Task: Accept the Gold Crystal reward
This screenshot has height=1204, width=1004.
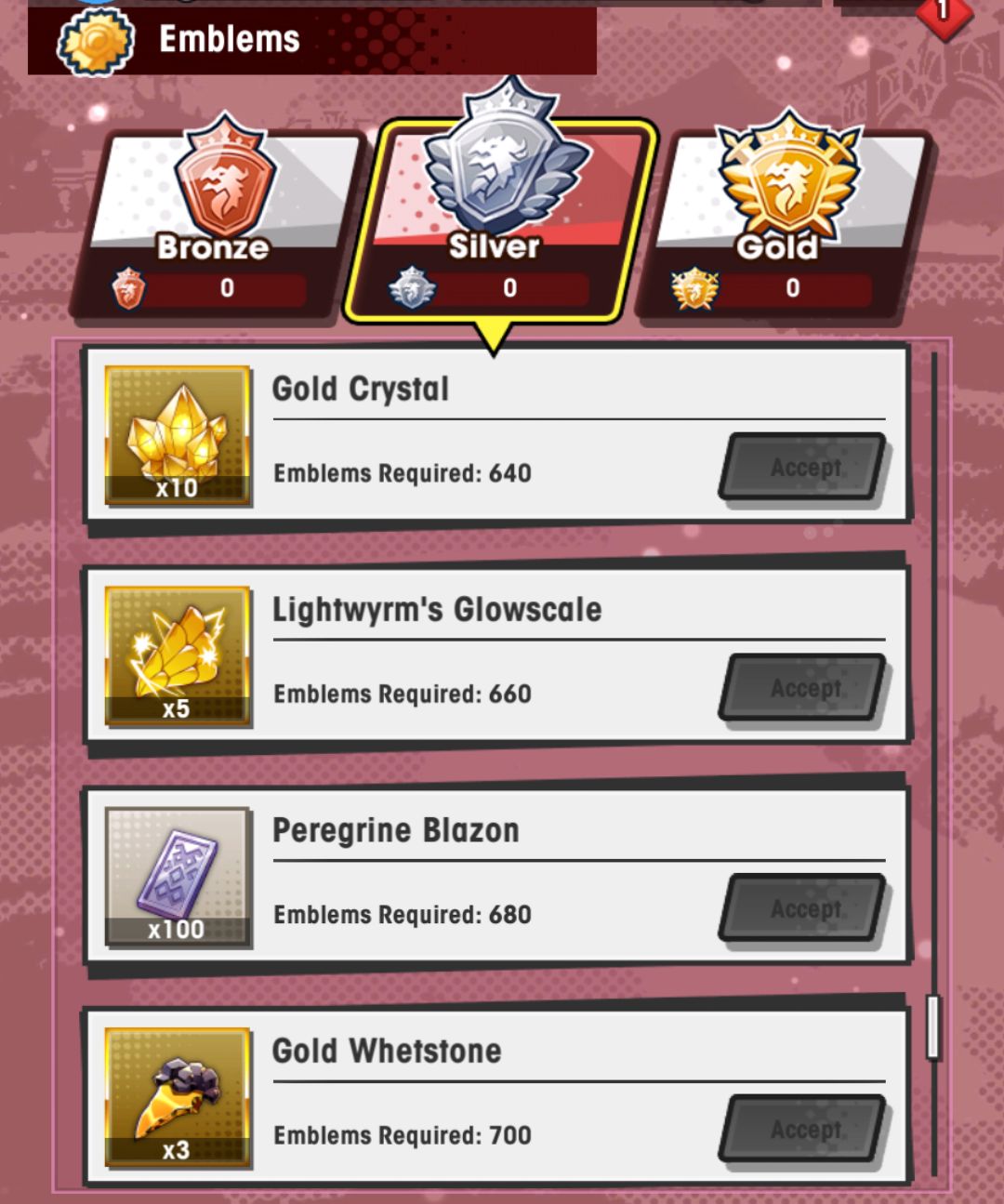Action: click(x=804, y=468)
